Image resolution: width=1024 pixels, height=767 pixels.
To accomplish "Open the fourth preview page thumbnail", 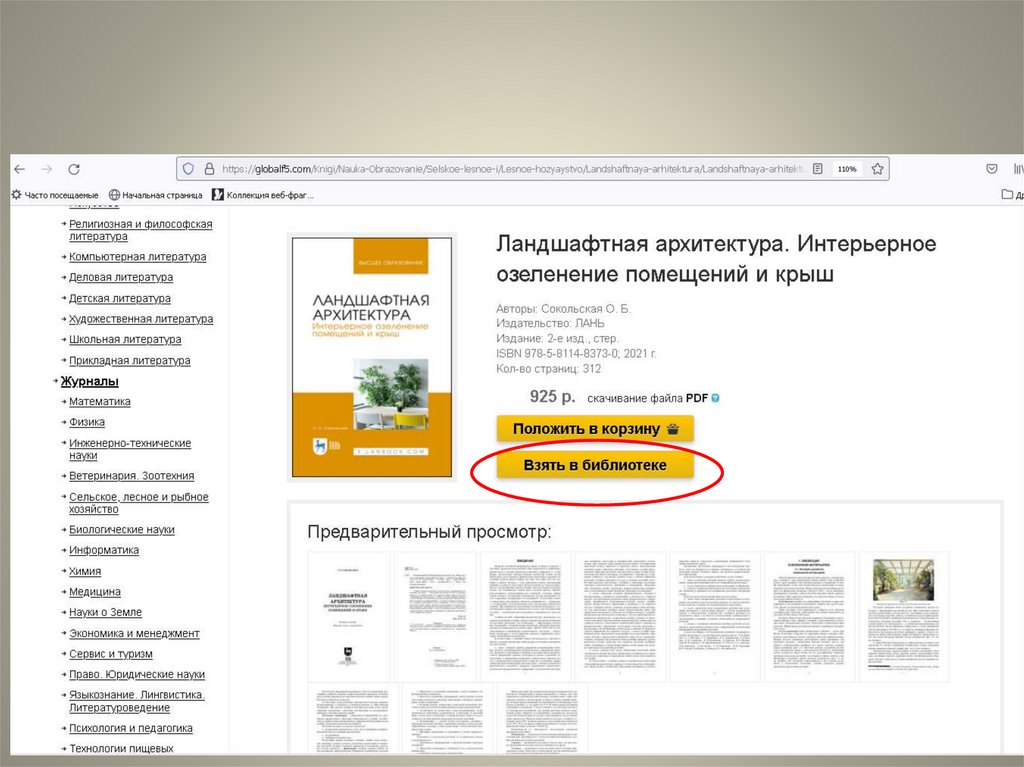I will tap(620, 617).
